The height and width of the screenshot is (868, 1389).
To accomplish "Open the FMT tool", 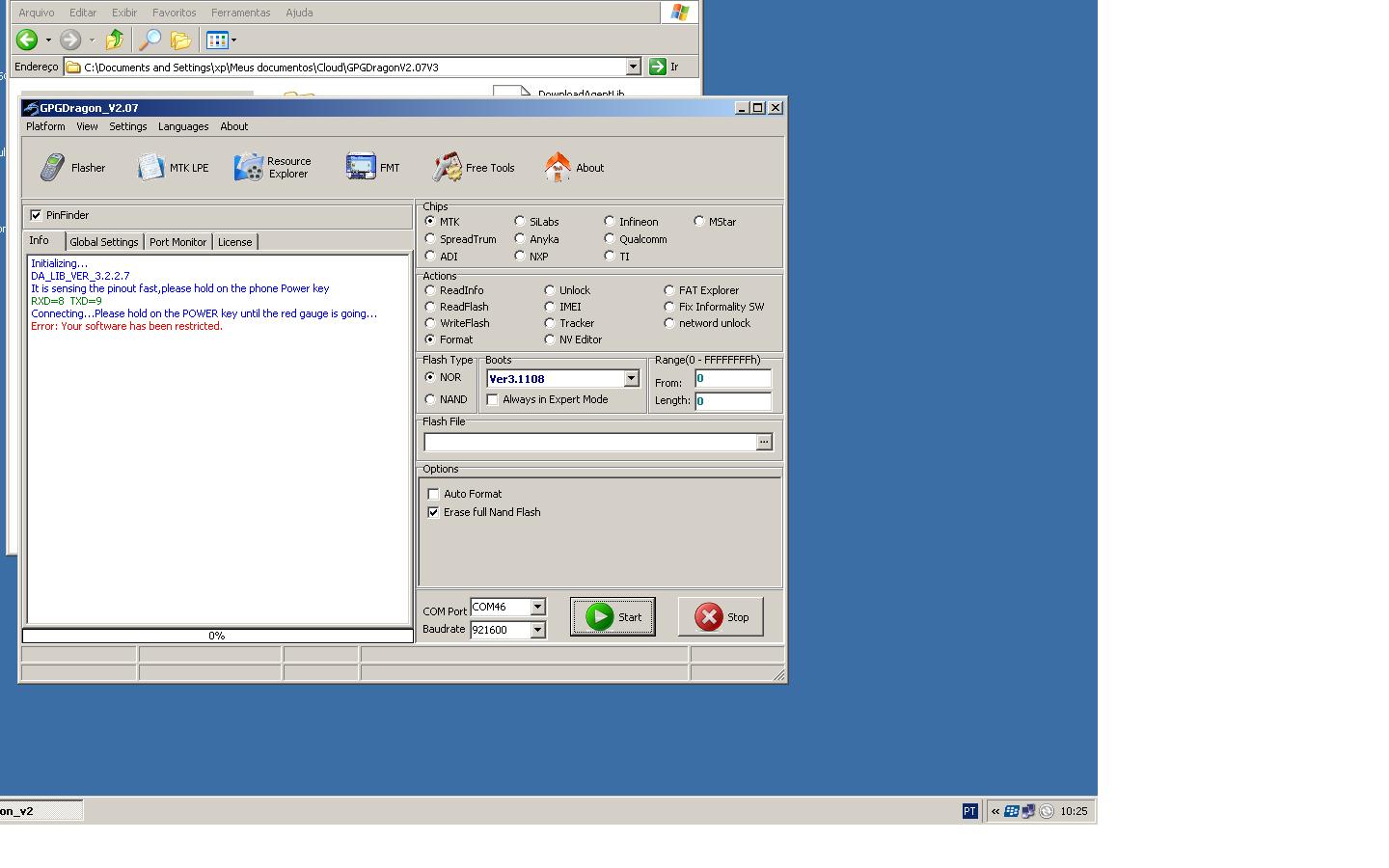I will click(x=361, y=167).
